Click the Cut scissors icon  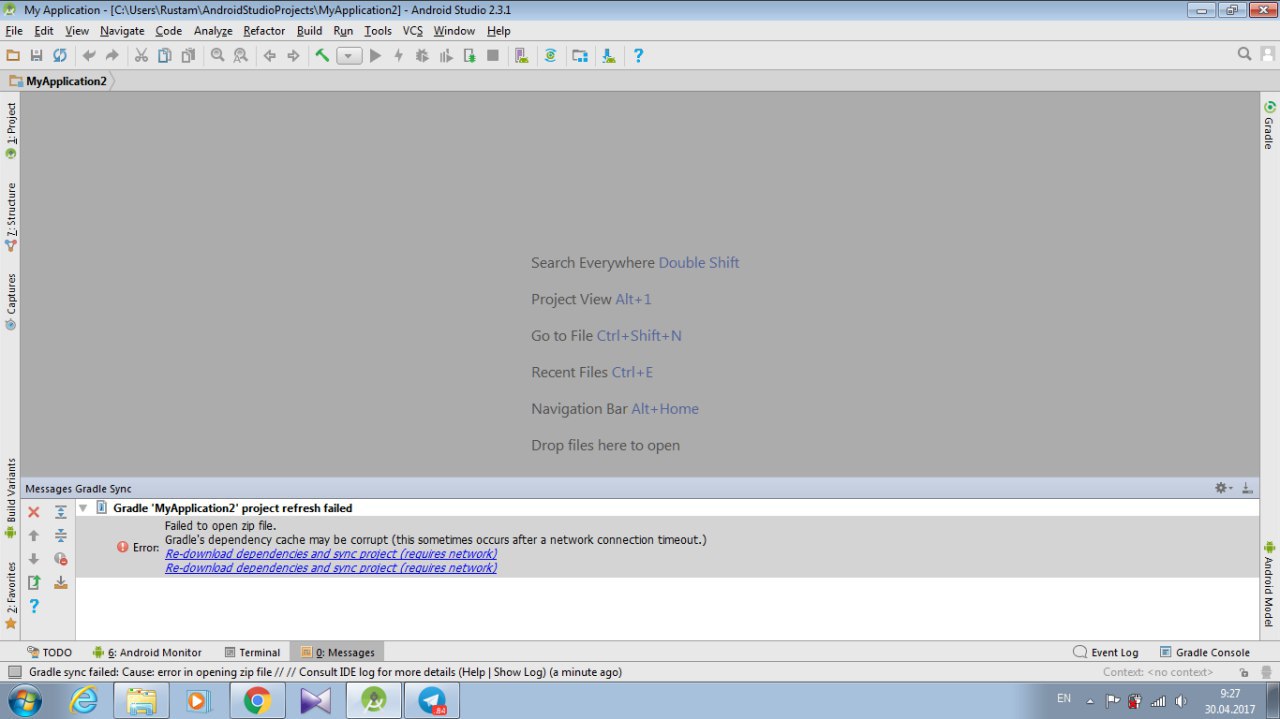coord(141,56)
